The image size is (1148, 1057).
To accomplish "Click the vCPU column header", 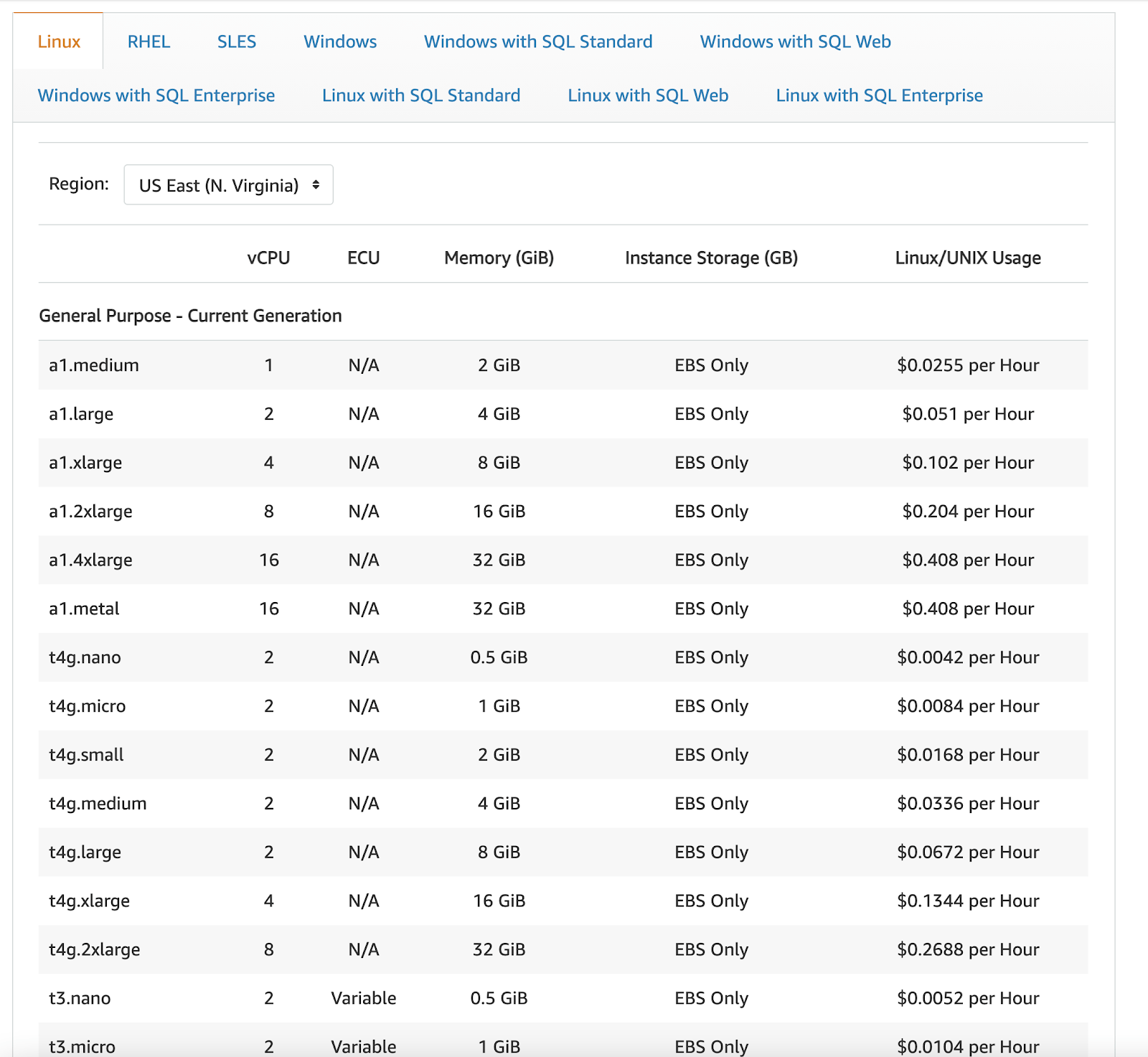I will click(x=268, y=258).
